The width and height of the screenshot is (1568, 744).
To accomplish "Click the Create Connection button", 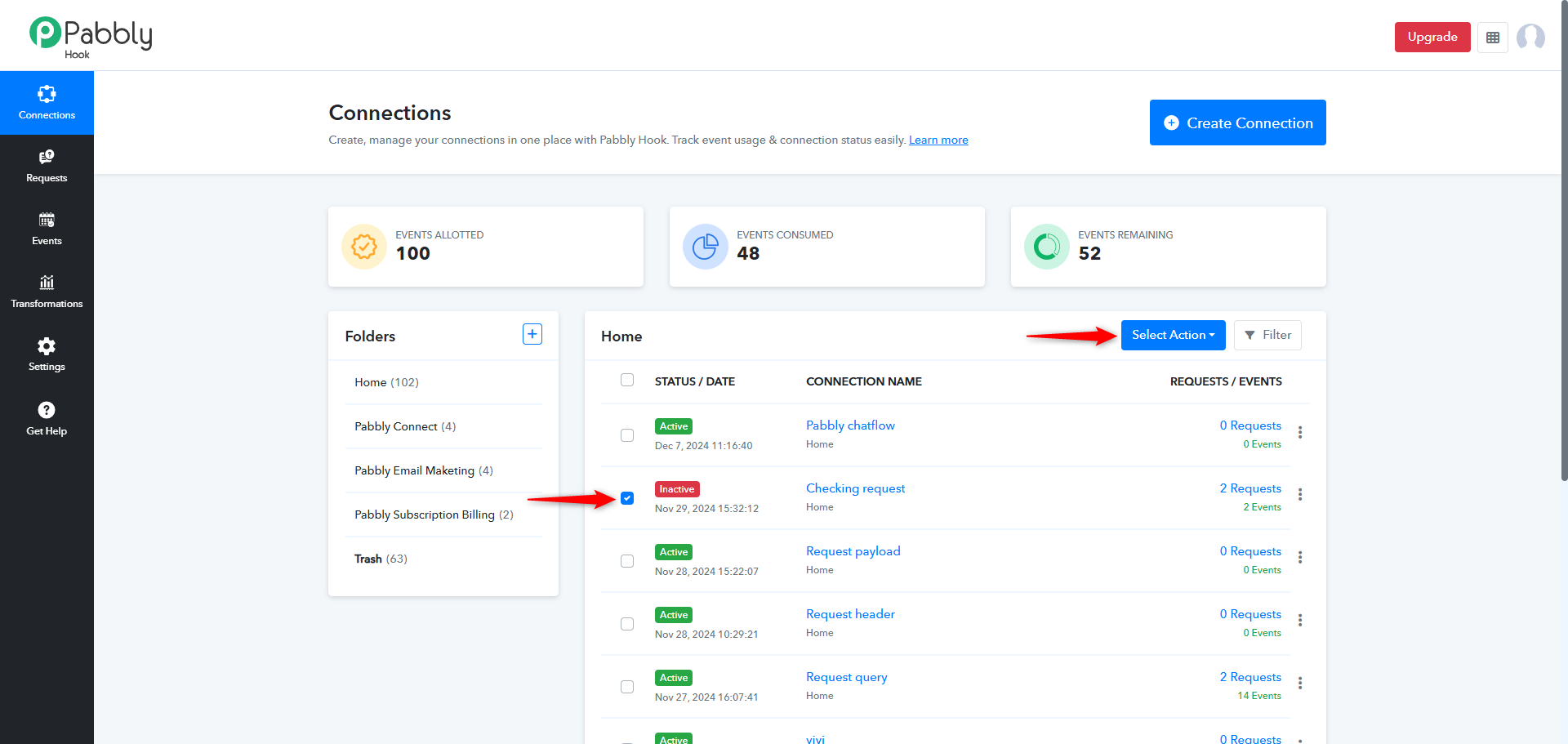I will pyautogui.click(x=1238, y=123).
